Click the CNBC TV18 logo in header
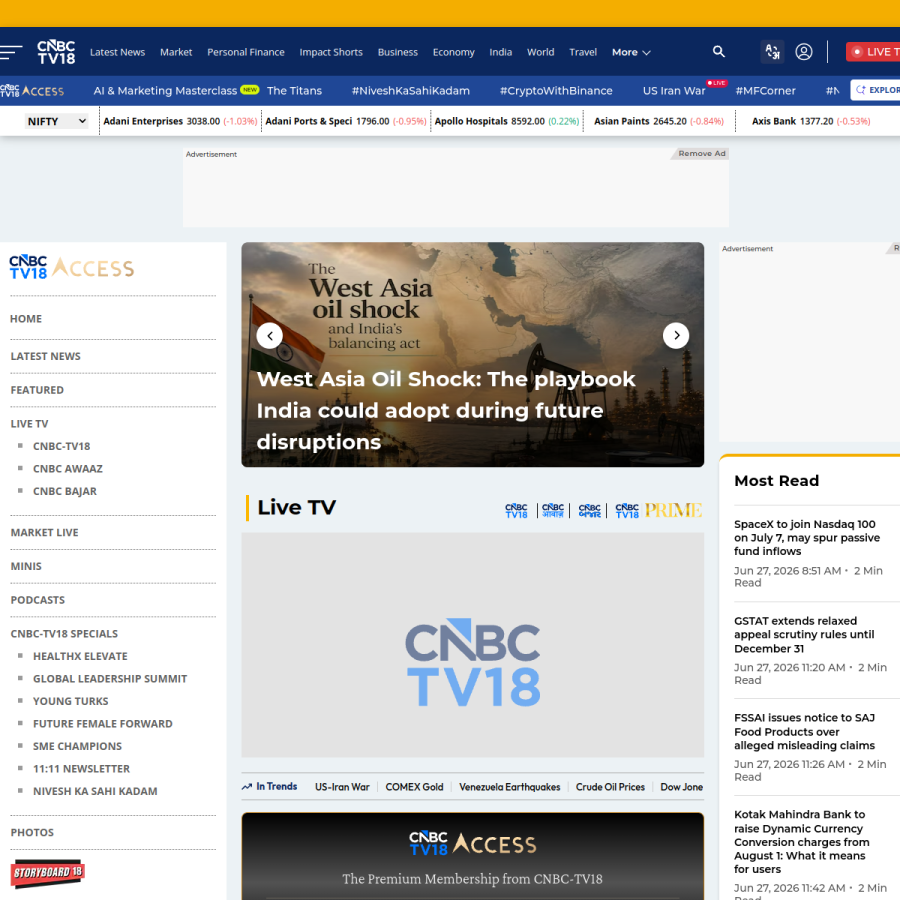The height and width of the screenshot is (900, 900). click(x=56, y=52)
